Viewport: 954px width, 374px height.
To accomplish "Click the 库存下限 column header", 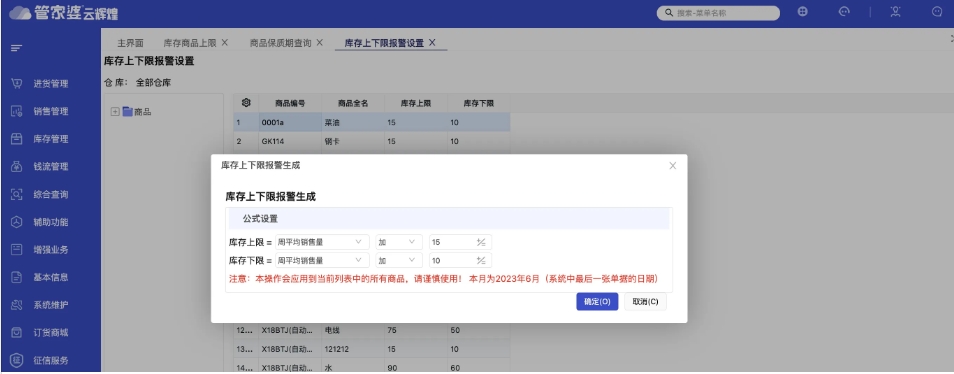I will tap(479, 103).
